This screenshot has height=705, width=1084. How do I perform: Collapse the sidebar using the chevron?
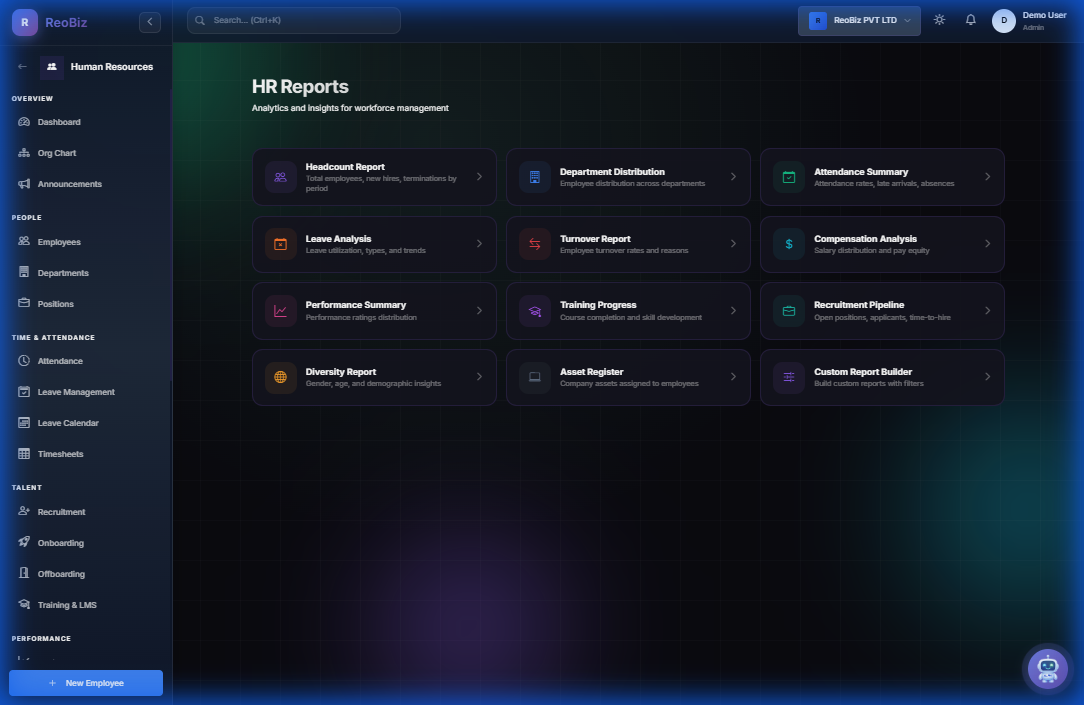tap(150, 21)
